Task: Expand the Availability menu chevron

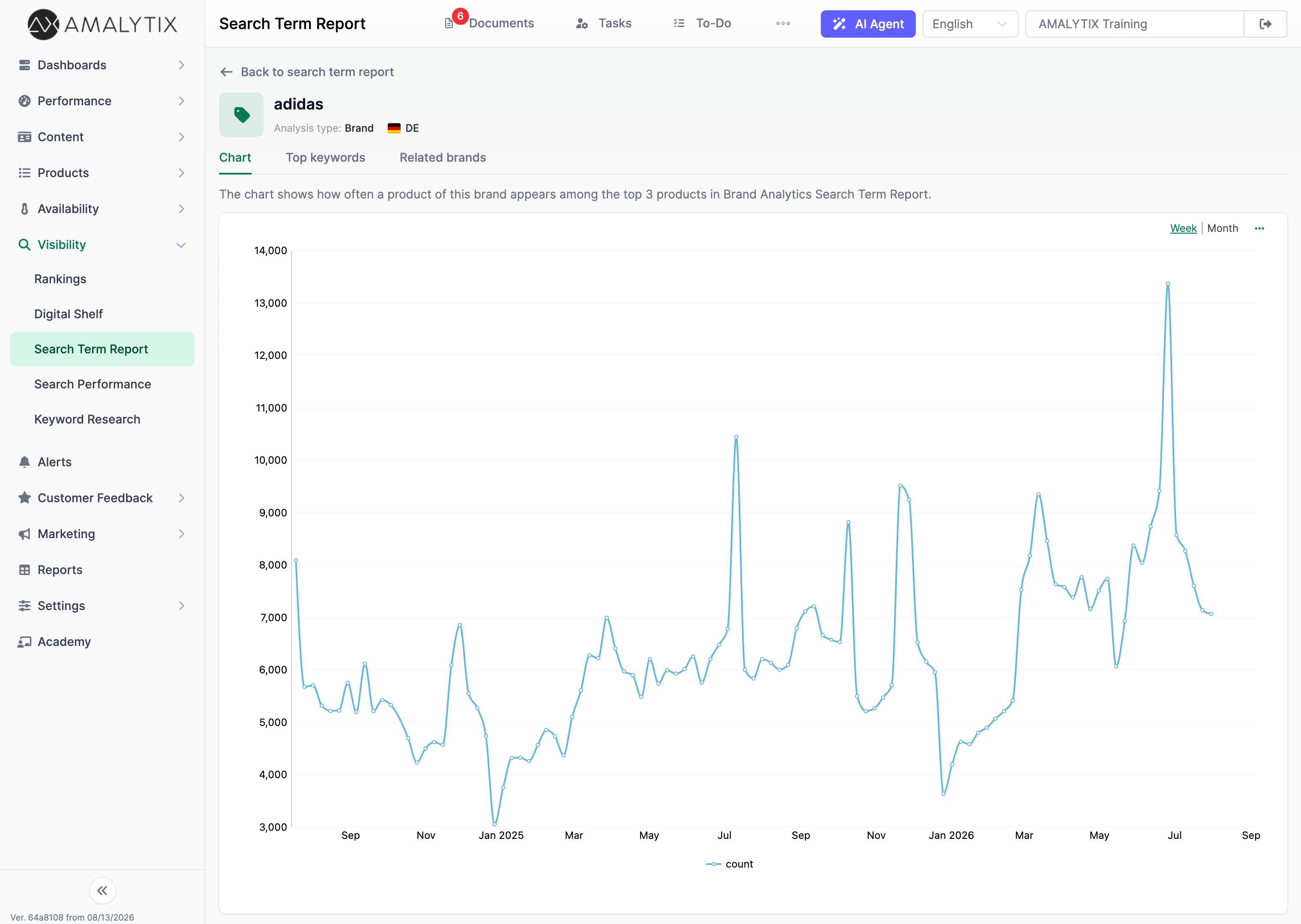Action: (181, 209)
